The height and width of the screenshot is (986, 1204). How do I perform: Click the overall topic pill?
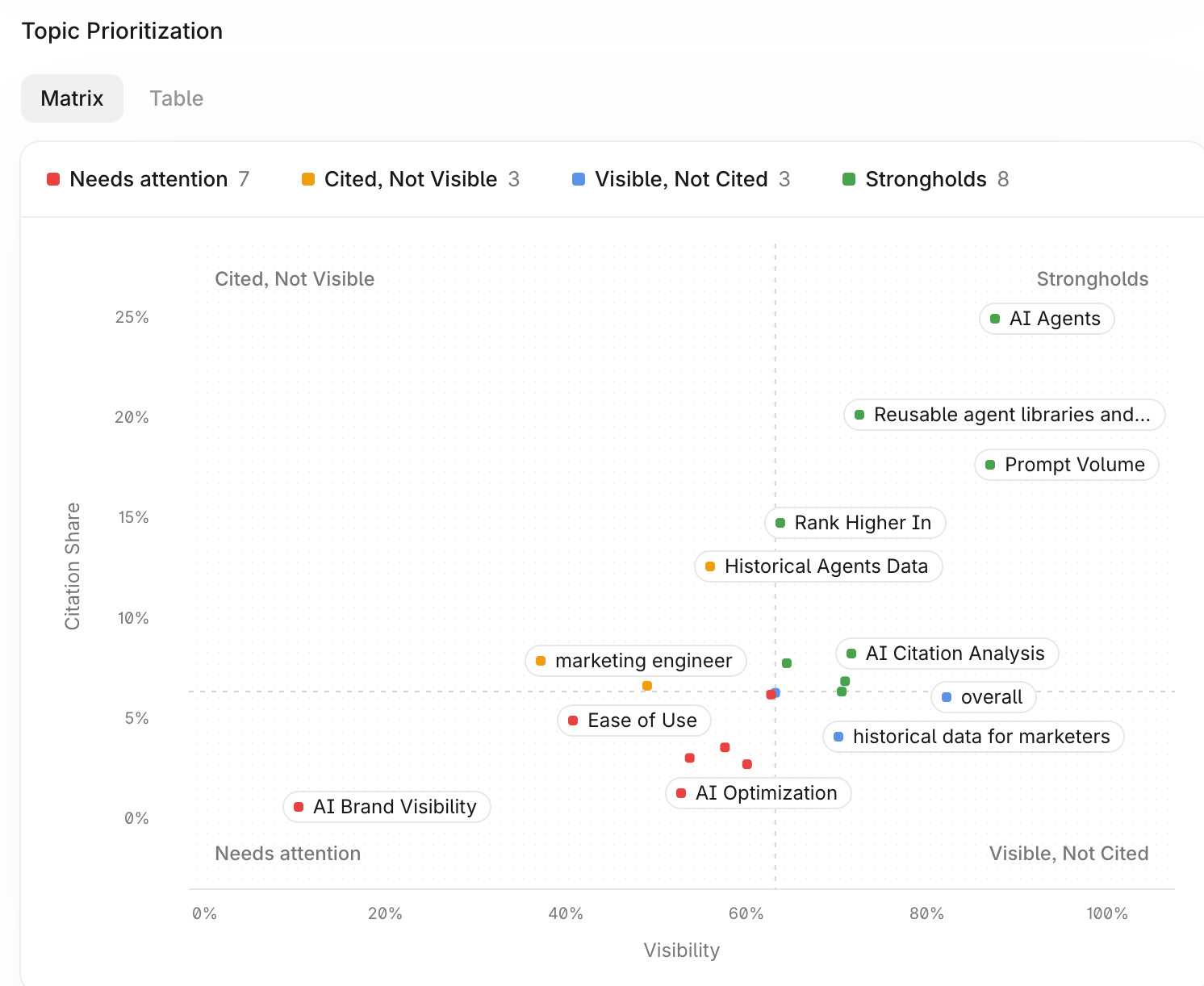point(984,697)
